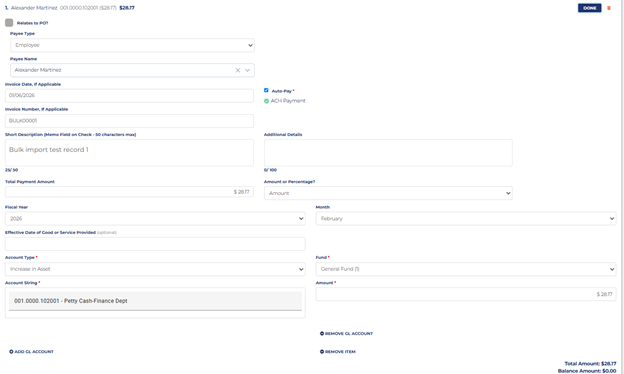This screenshot has height=374, width=624.
Task: Open the Amount or Percentage dropdown
Action: 388,193
